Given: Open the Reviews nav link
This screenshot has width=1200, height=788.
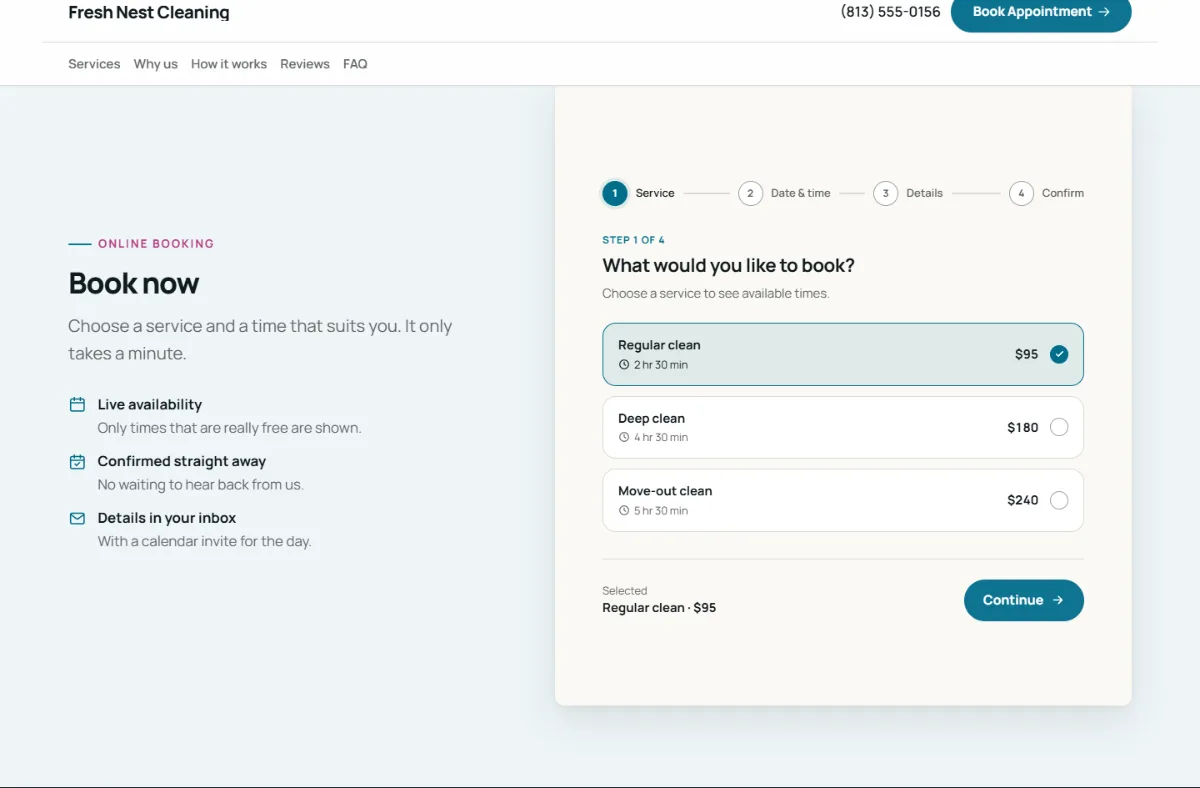Looking at the screenshot, I should click(x=305, y=64).
